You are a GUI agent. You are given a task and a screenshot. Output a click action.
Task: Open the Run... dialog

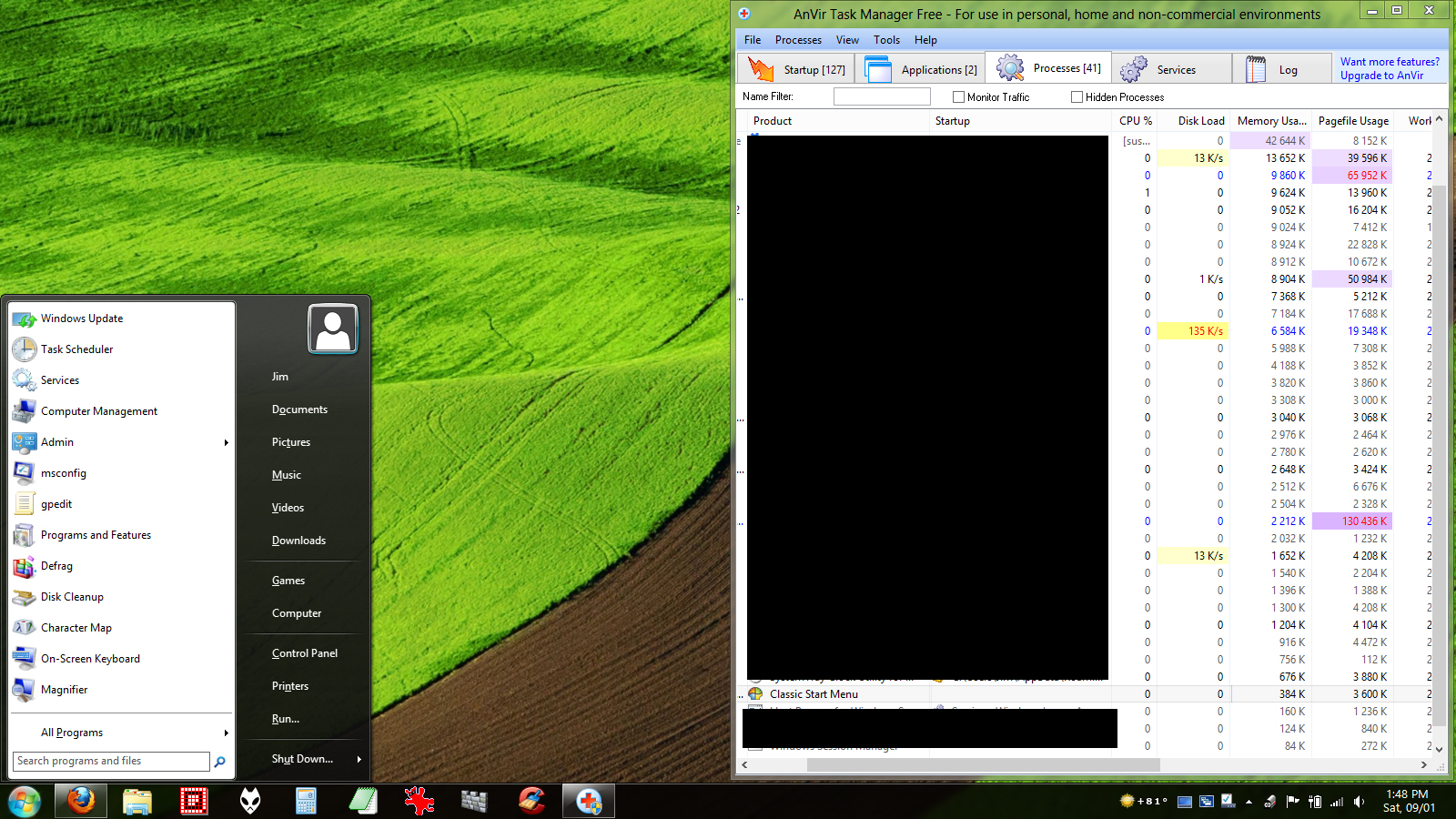pyautogui.click(x=286, y=719)
